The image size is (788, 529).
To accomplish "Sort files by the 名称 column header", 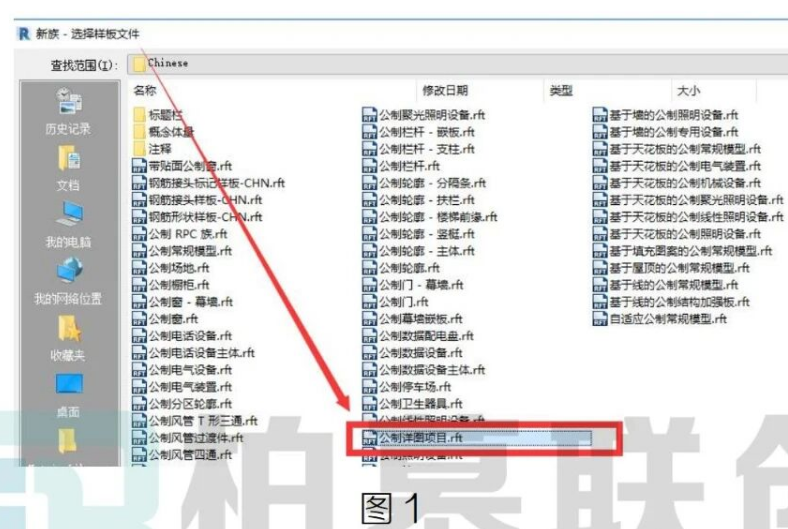I will pyautogui.click(x=145, y=90).
